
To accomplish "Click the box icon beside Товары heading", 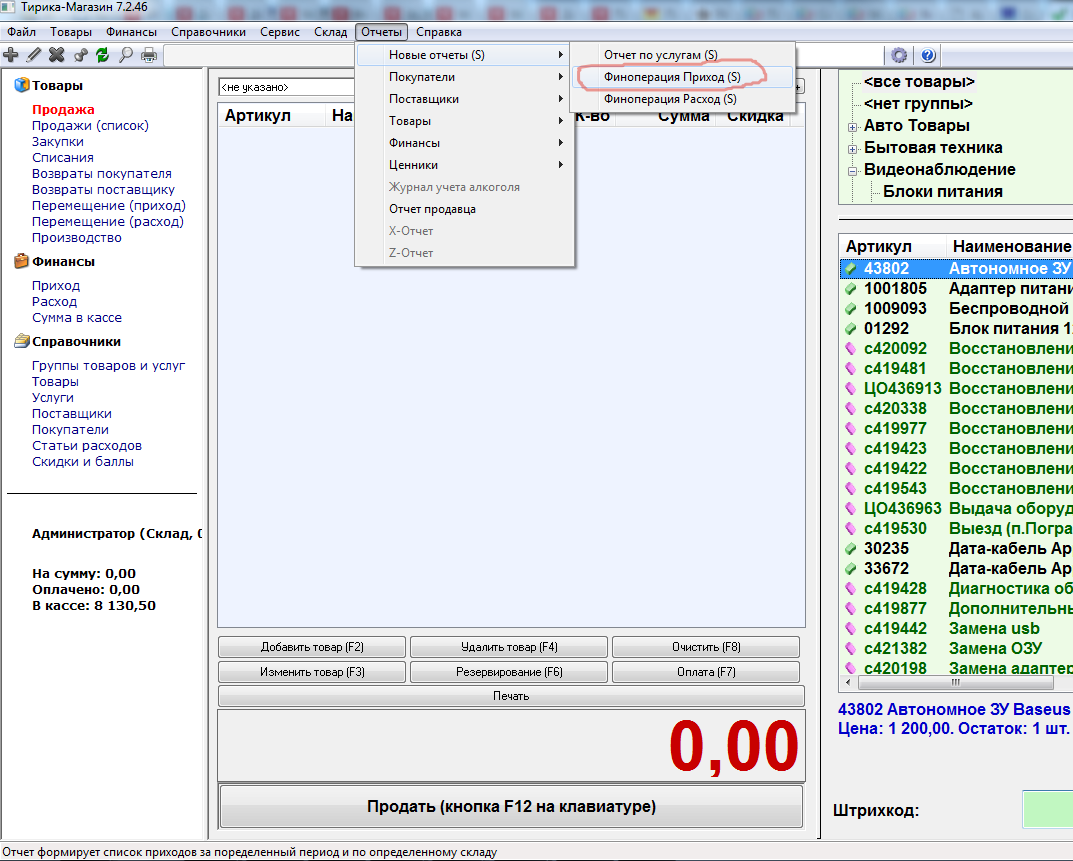I will (x=22, y=85).
